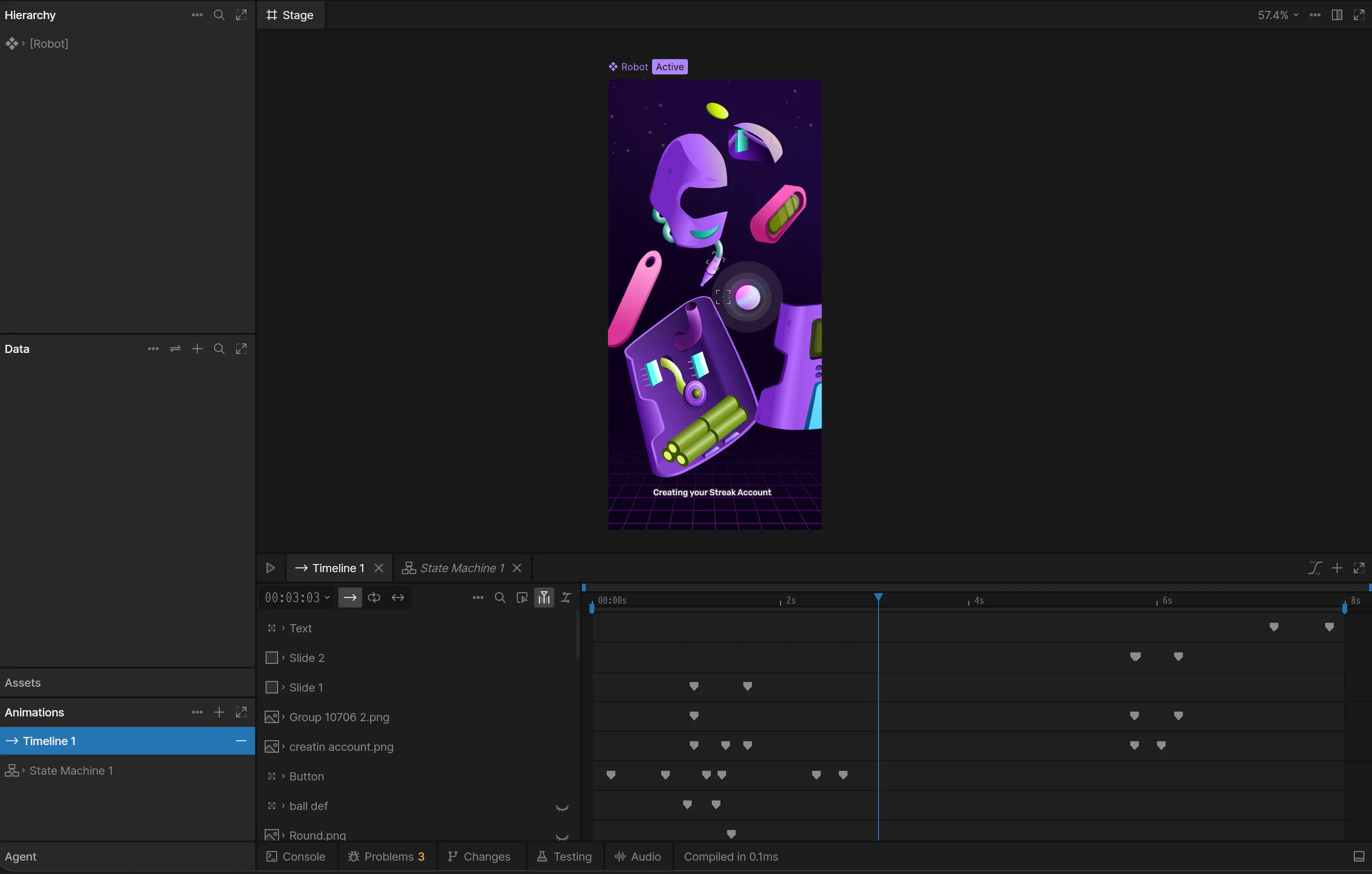Screen dimensions: 1372x874
Task: Expand the Slide 2 timeline row
Action: [283, 658]
